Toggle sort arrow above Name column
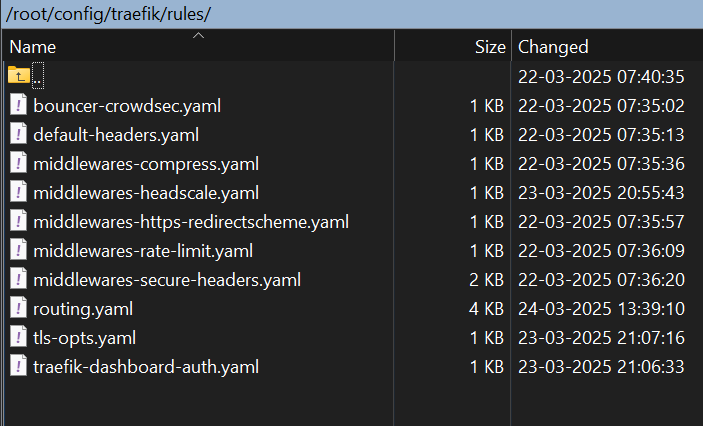Image resolution: width=703 pixels, height=426 pixels. 198,35
